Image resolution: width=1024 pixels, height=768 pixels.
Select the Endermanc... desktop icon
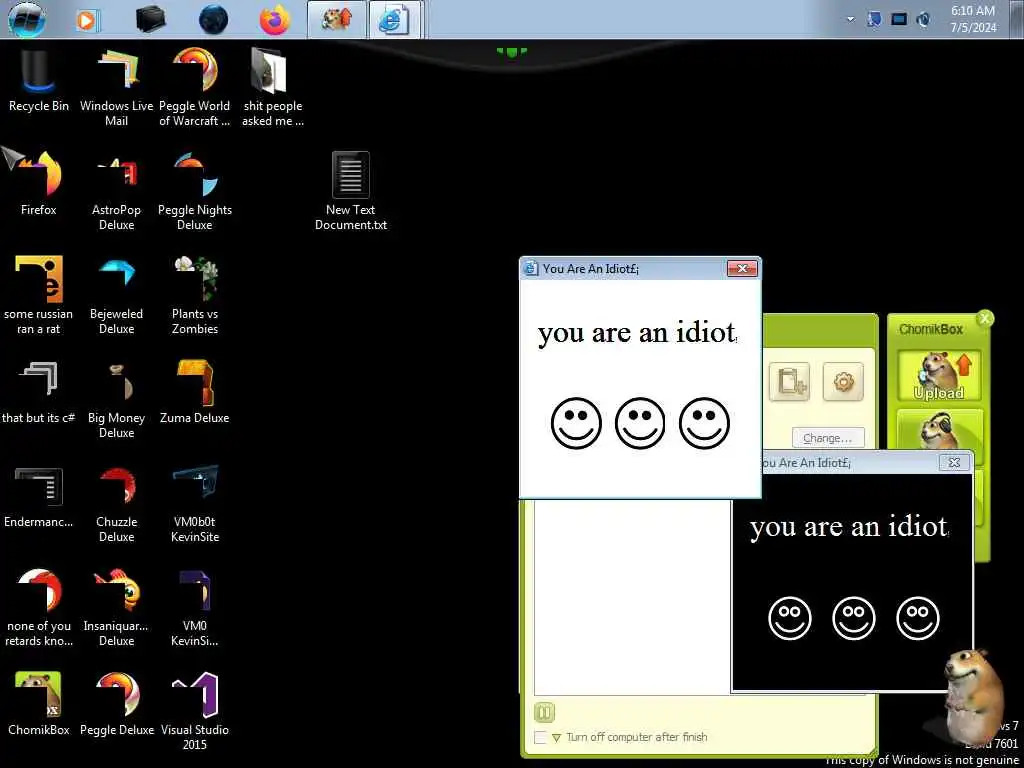[39, 496]
